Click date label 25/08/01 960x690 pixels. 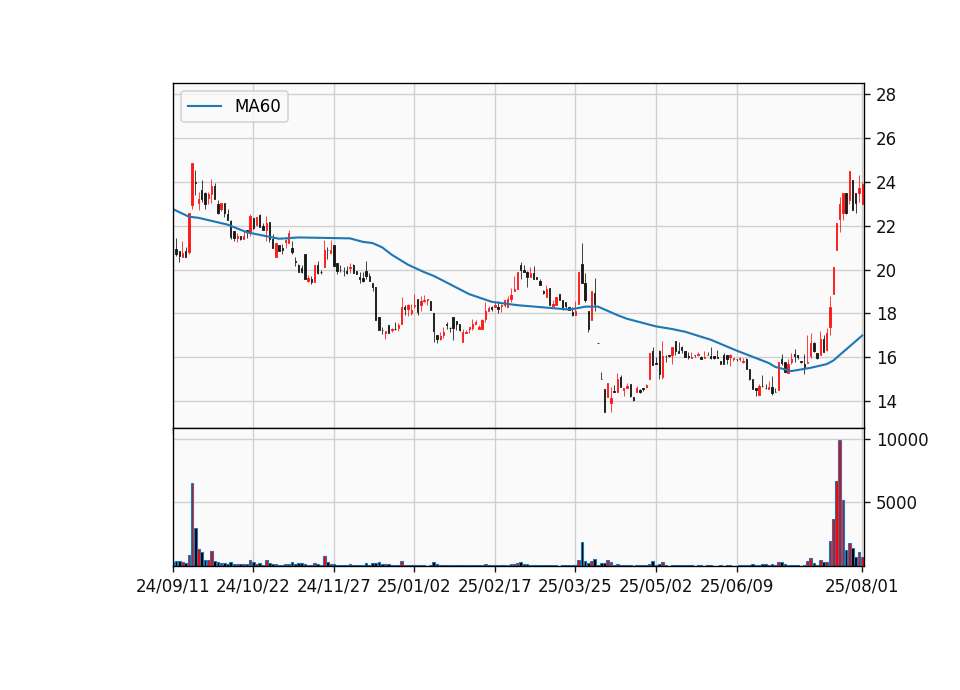(861, 586)
